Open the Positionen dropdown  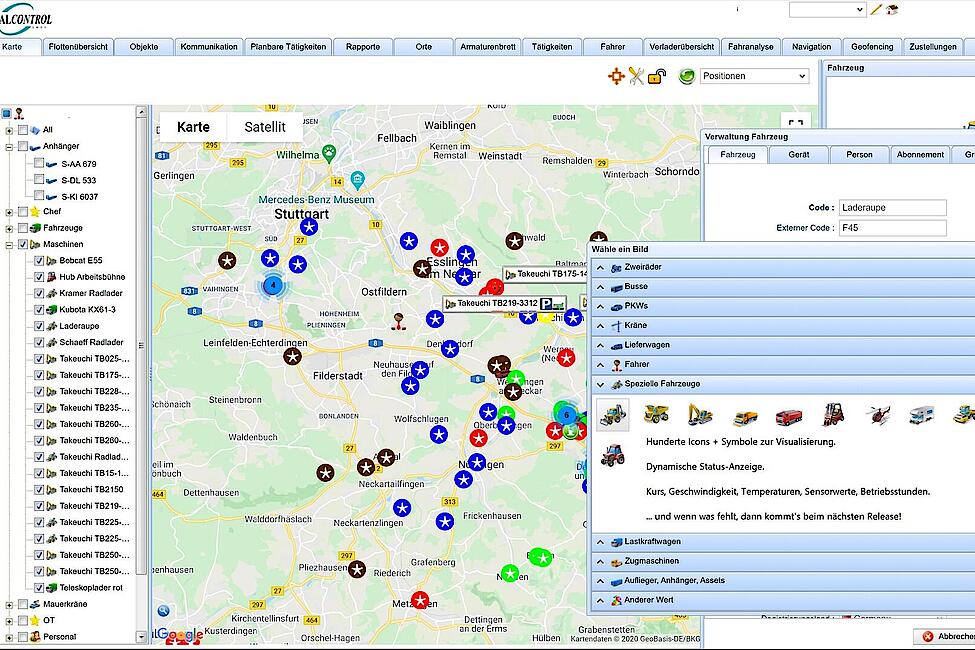coord(754,76)
